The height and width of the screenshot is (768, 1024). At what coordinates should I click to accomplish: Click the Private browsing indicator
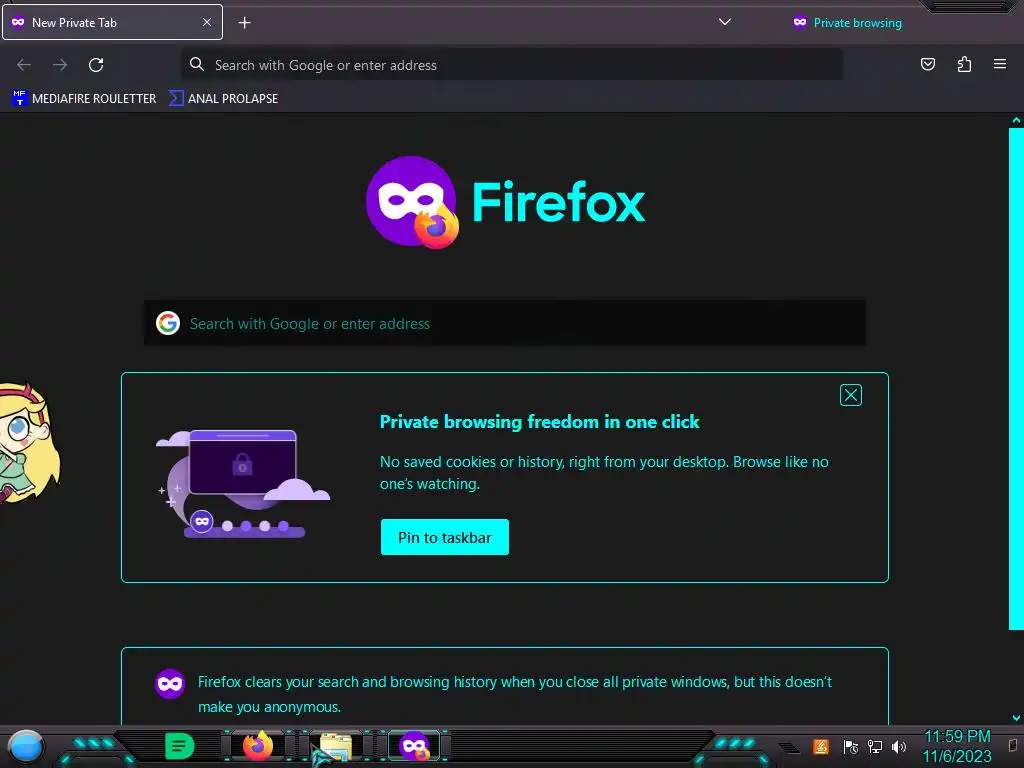click(847, 23)
